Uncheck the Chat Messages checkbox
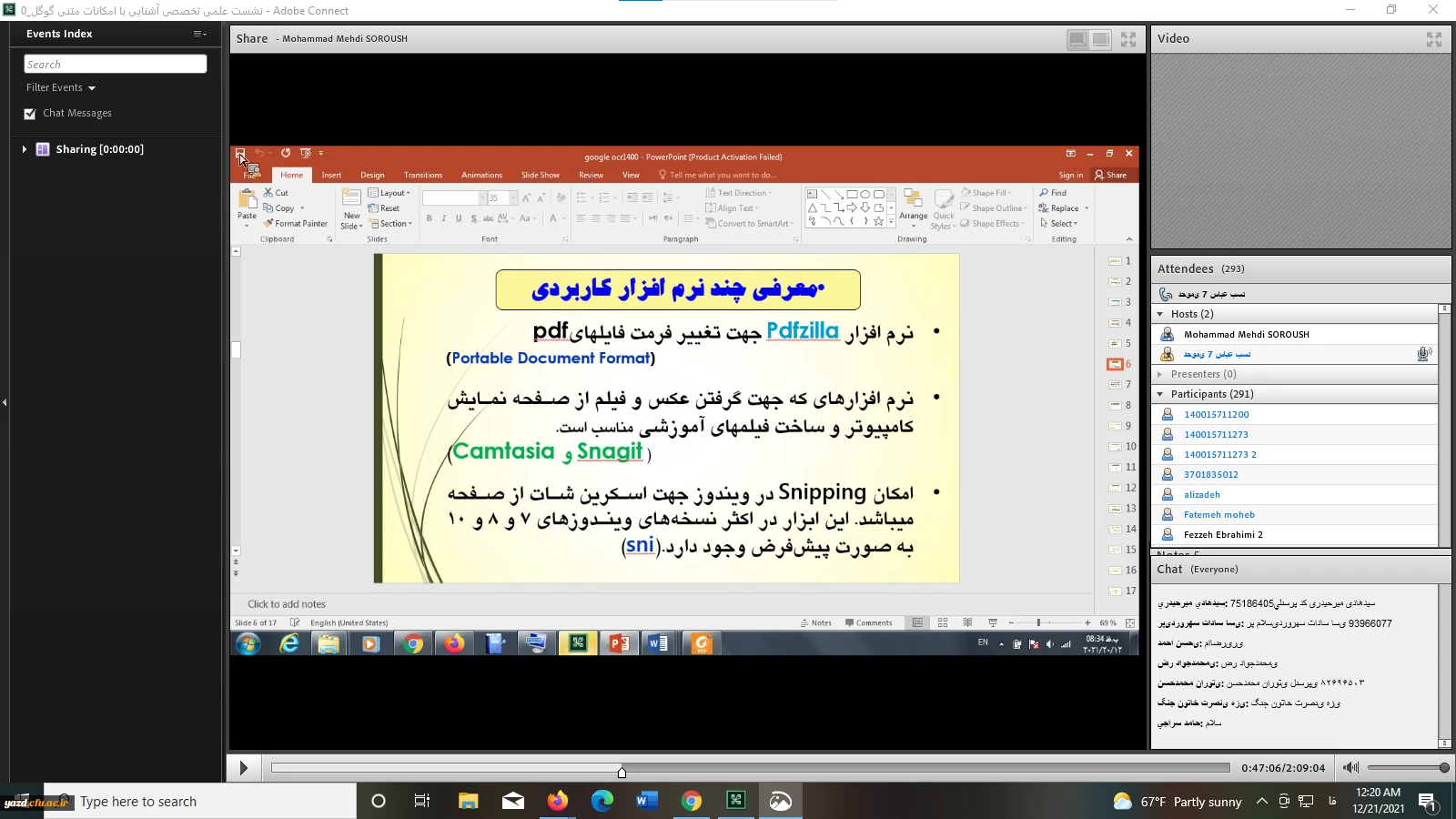1456x819 pixels. click(30, 114)
